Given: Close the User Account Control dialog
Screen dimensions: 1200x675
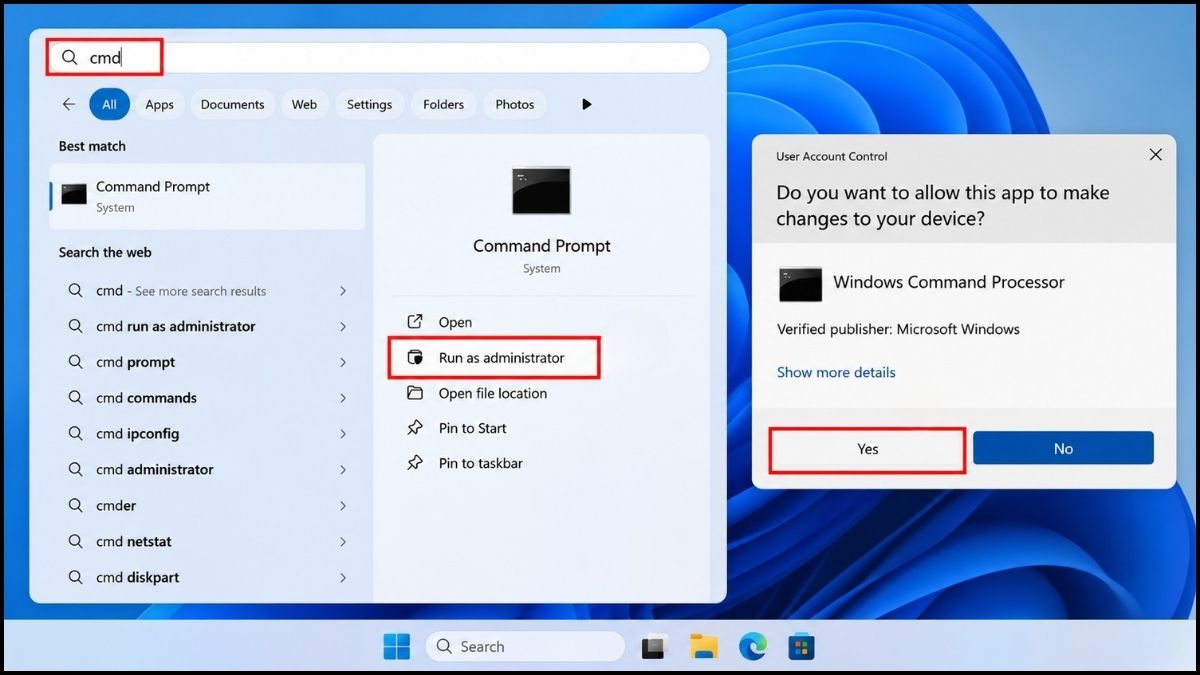Looking at the screenshot, I should point(1155,155).
